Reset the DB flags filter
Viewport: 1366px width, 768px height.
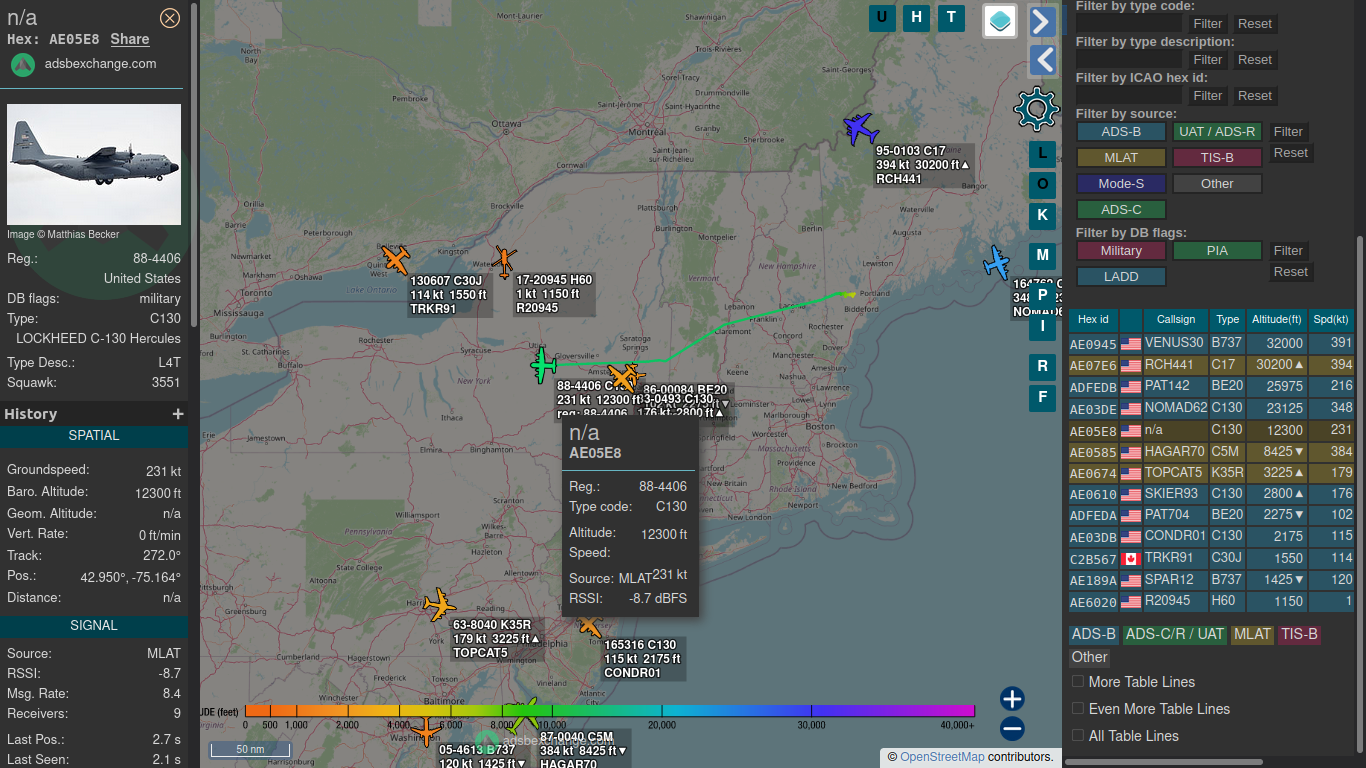click(x=1290, y=272)
